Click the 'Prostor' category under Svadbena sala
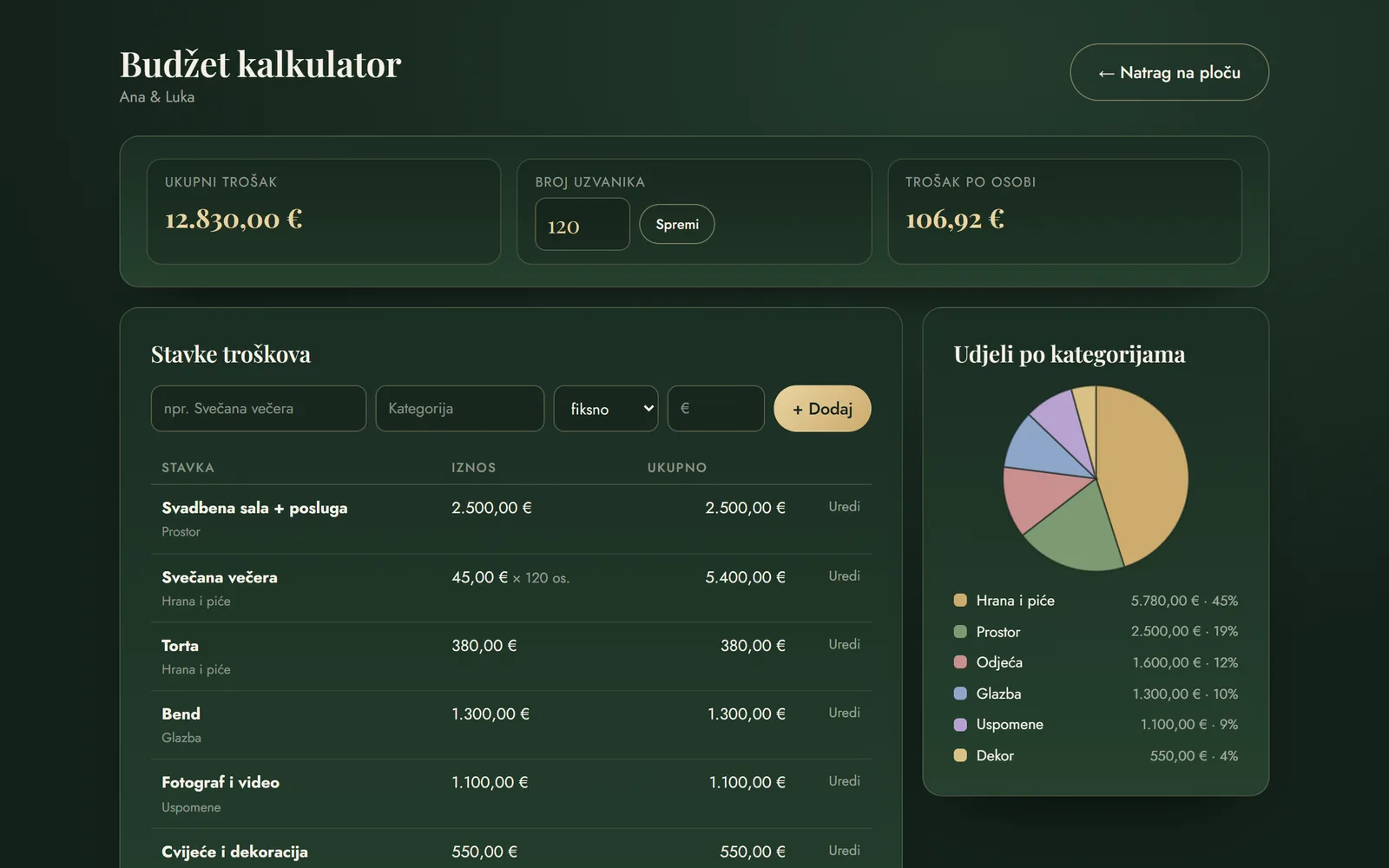This screenshot has height=868, width=1389. (x=181, y=532)
